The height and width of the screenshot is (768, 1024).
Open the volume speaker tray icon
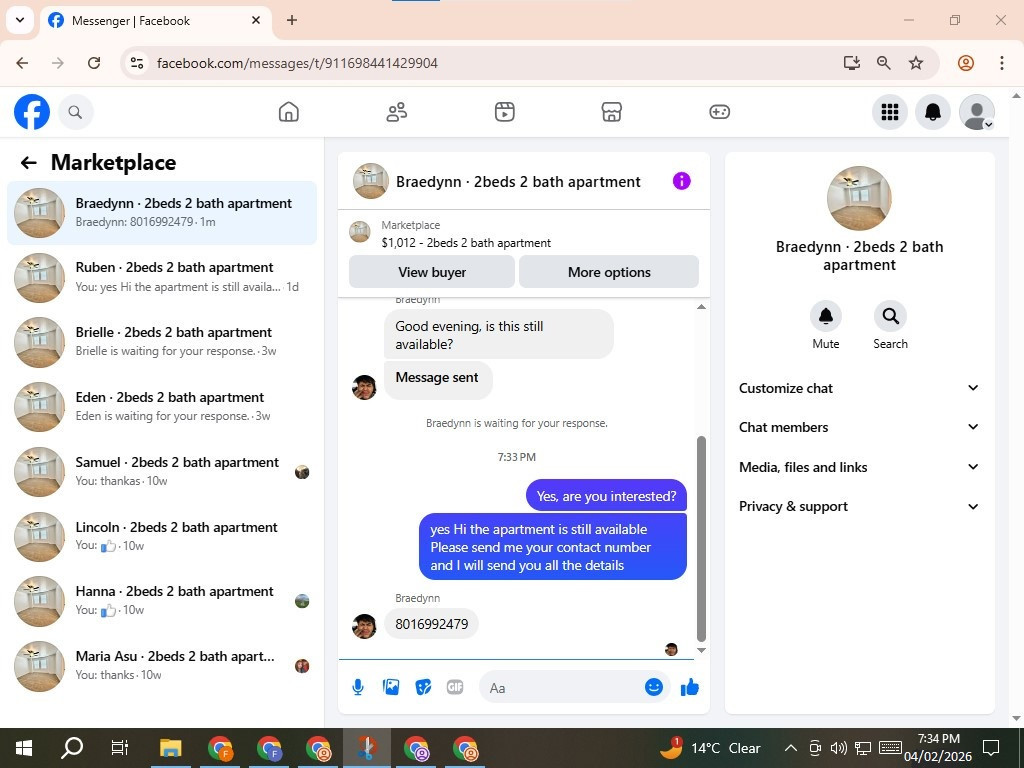coord(839,748)
